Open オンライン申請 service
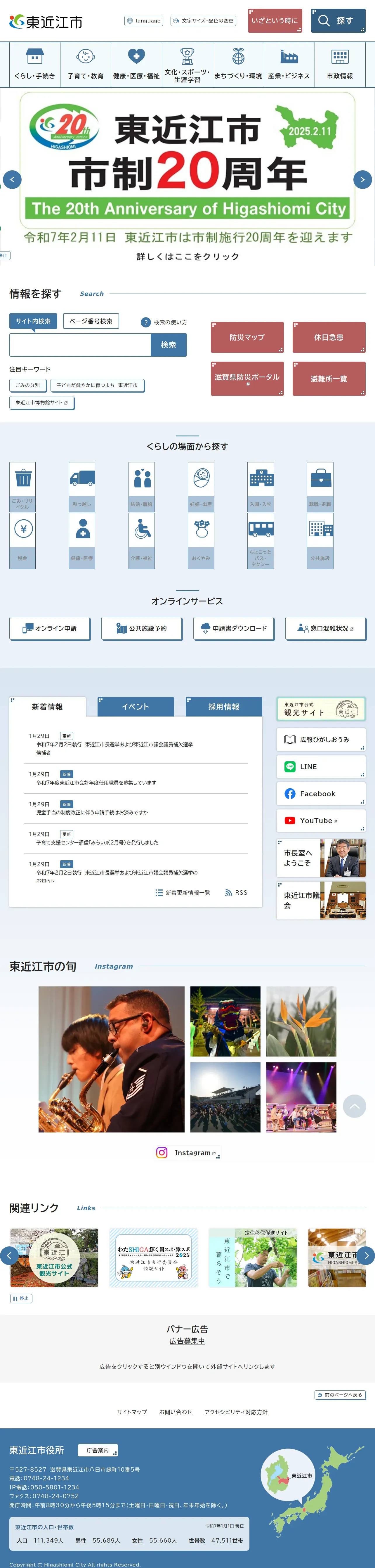375x1568 pixels. (50, 629)
